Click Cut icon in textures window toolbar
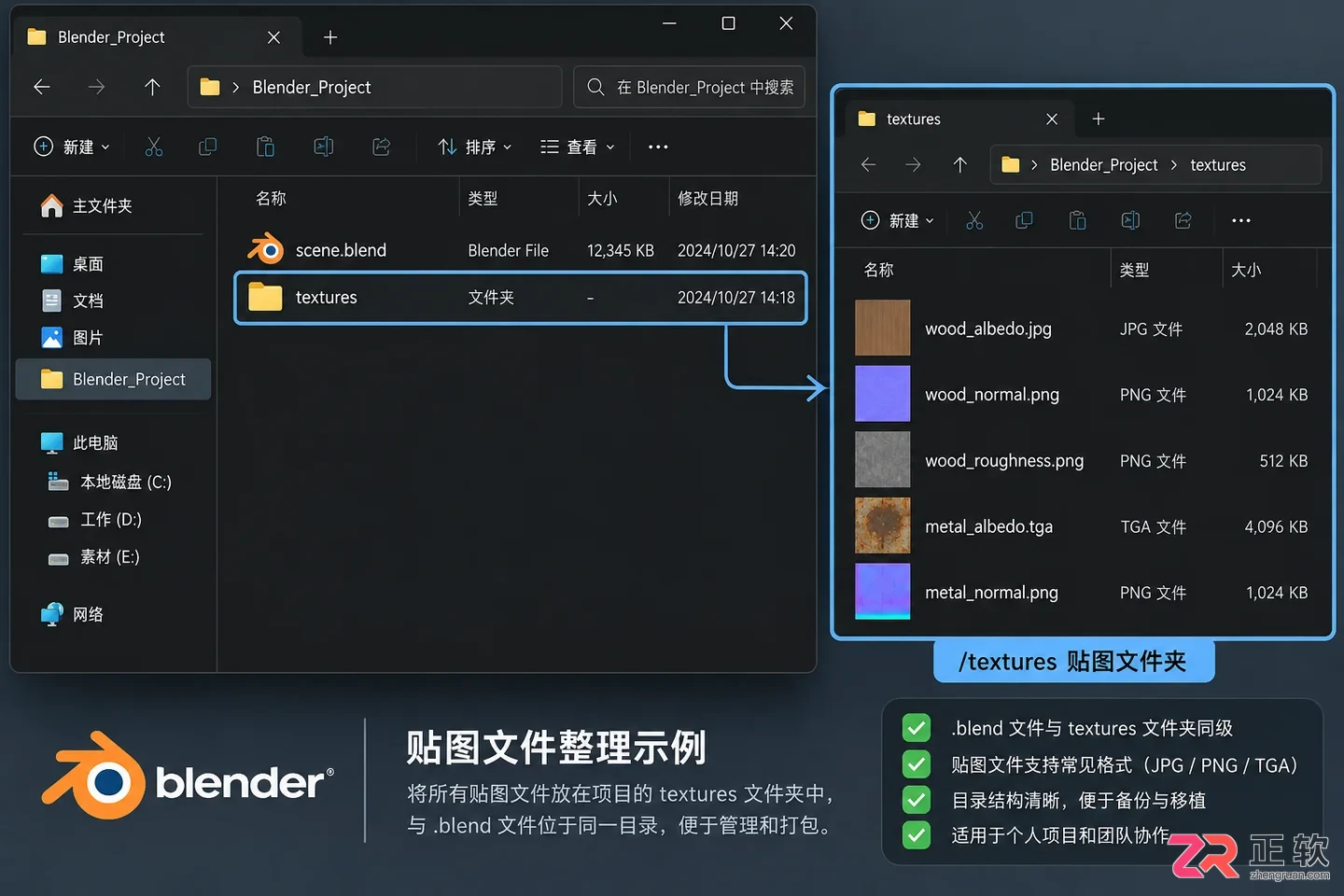The image size is (1344, 896). (x=973, y=220)
